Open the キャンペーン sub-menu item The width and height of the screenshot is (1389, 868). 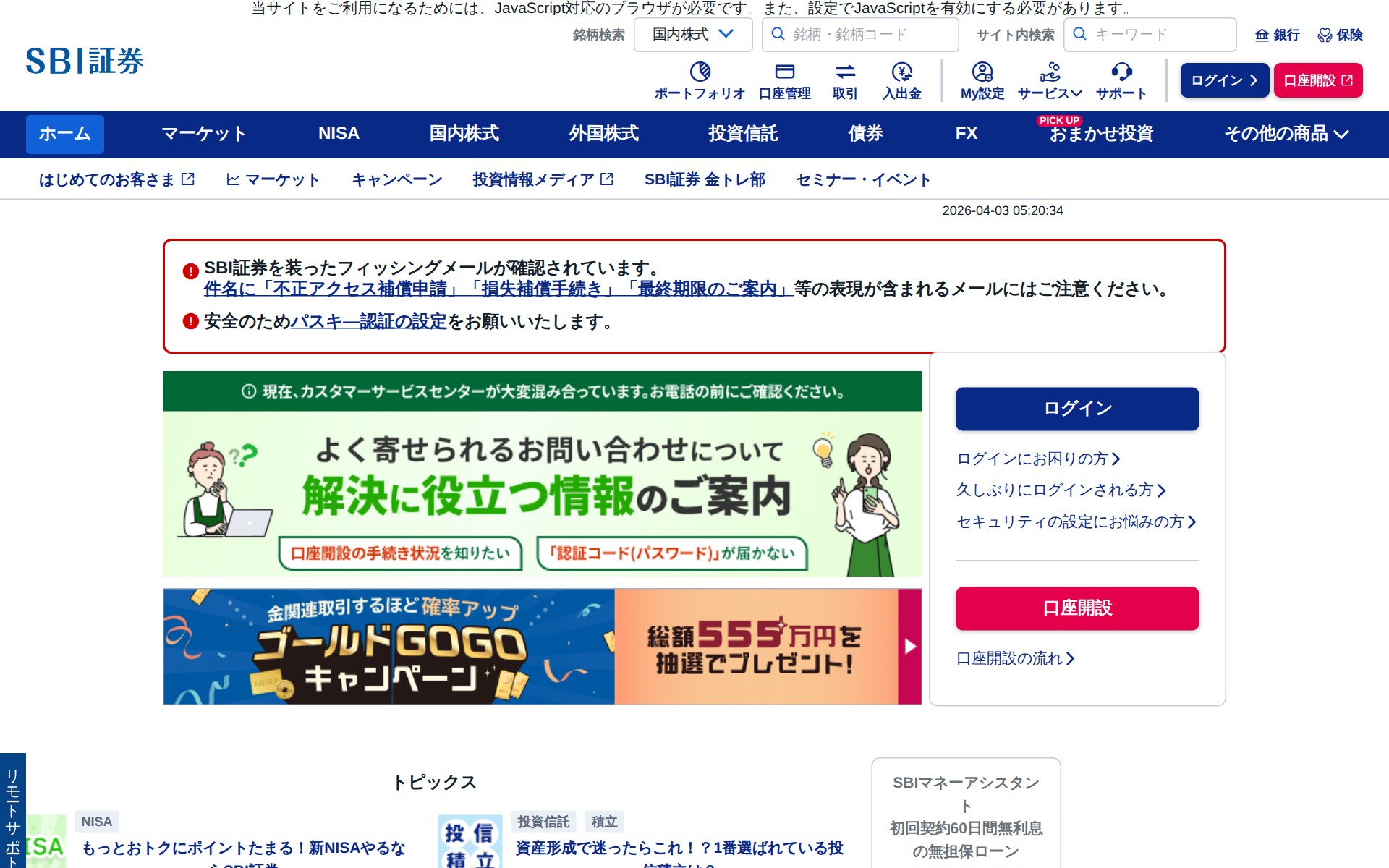[396, 179]
